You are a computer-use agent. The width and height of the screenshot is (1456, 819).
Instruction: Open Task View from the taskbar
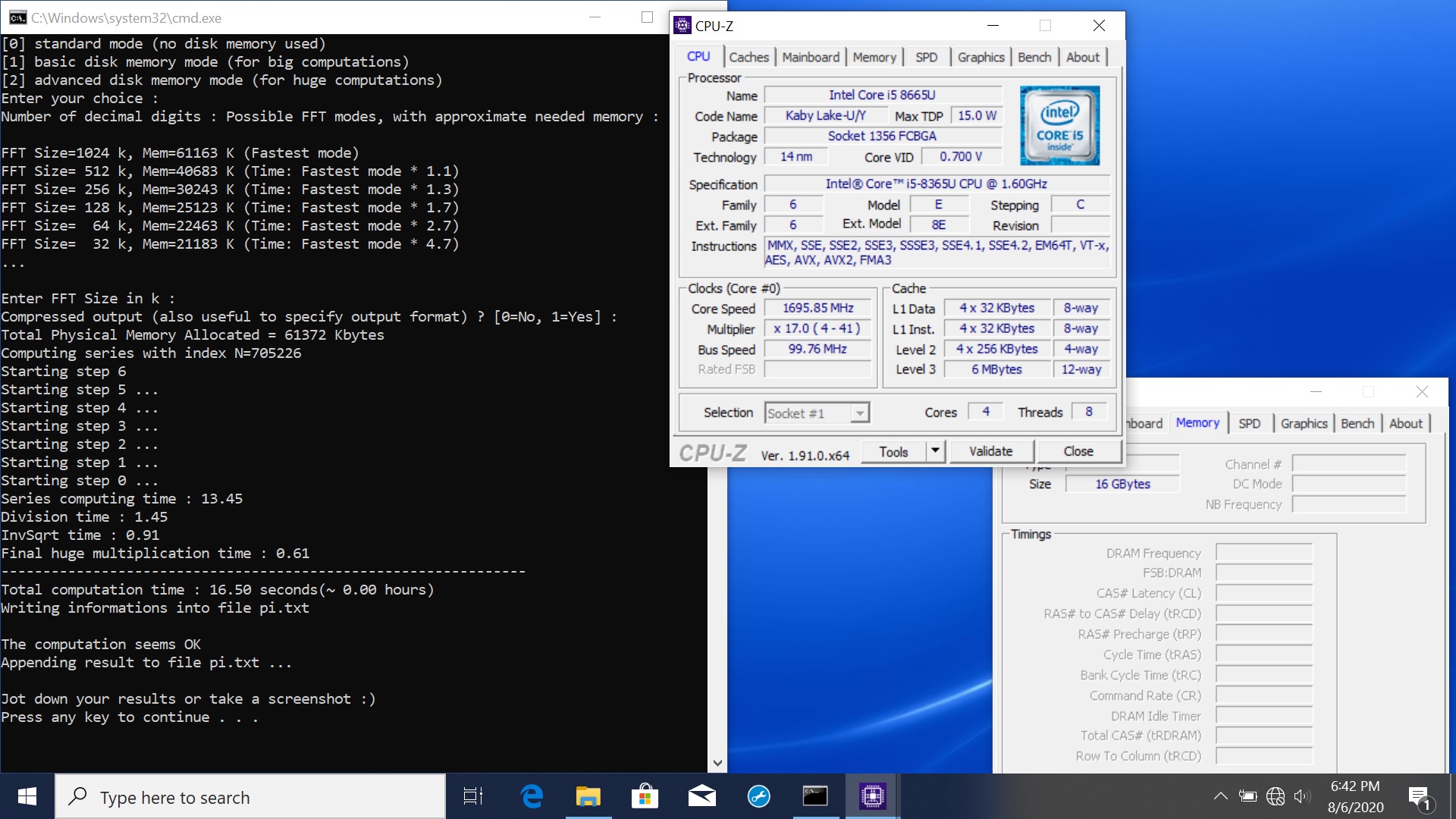tap(473, 796)
